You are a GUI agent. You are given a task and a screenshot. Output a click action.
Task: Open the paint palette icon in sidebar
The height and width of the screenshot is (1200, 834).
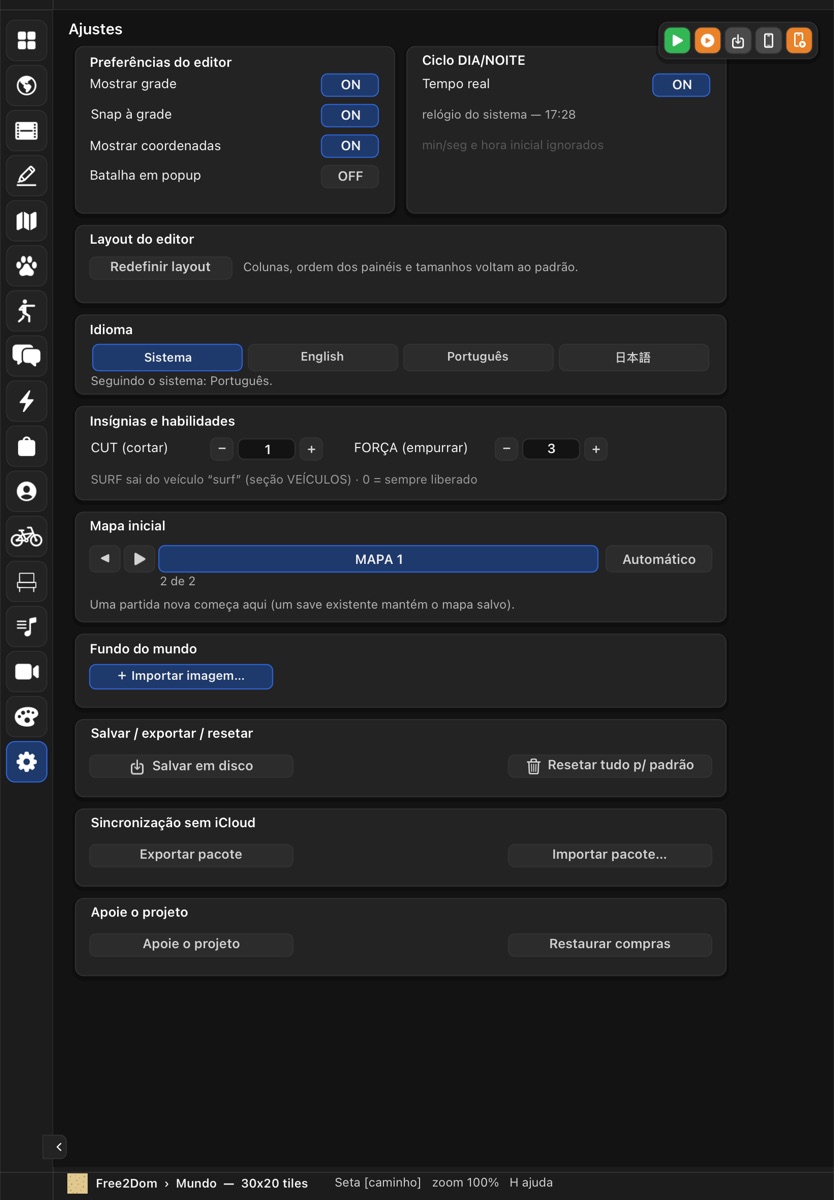27,717
